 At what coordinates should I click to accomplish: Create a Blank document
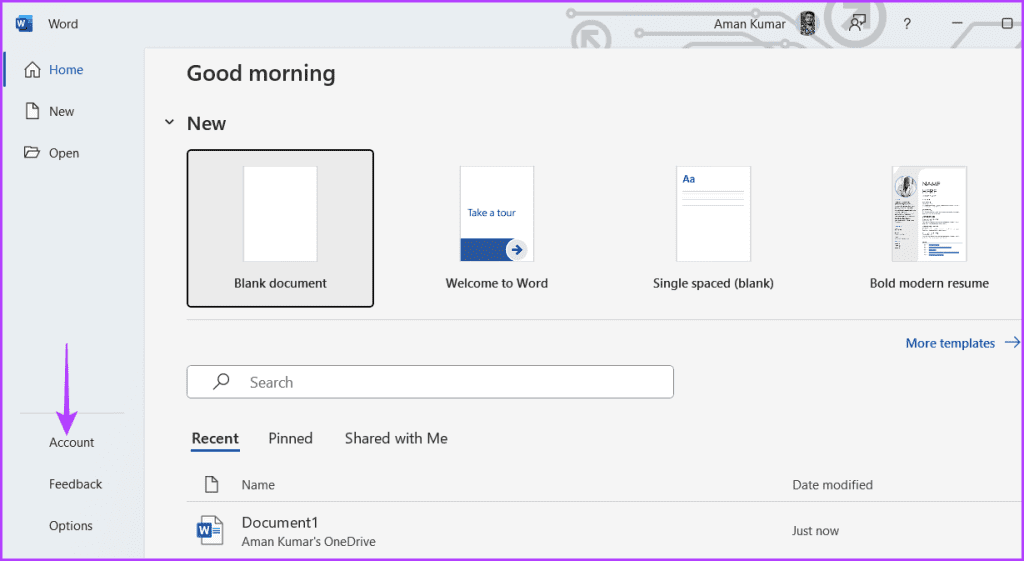[x=280, y=229]
